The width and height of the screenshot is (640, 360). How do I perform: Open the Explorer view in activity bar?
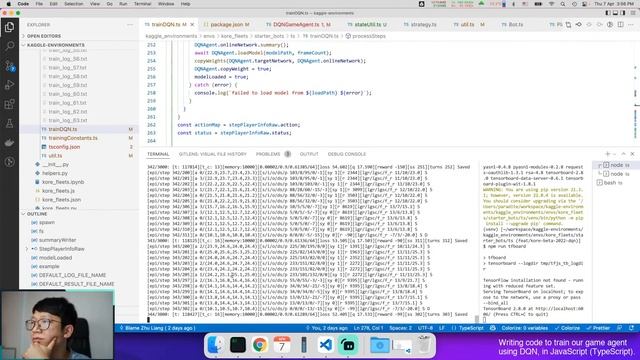point(9,27)
